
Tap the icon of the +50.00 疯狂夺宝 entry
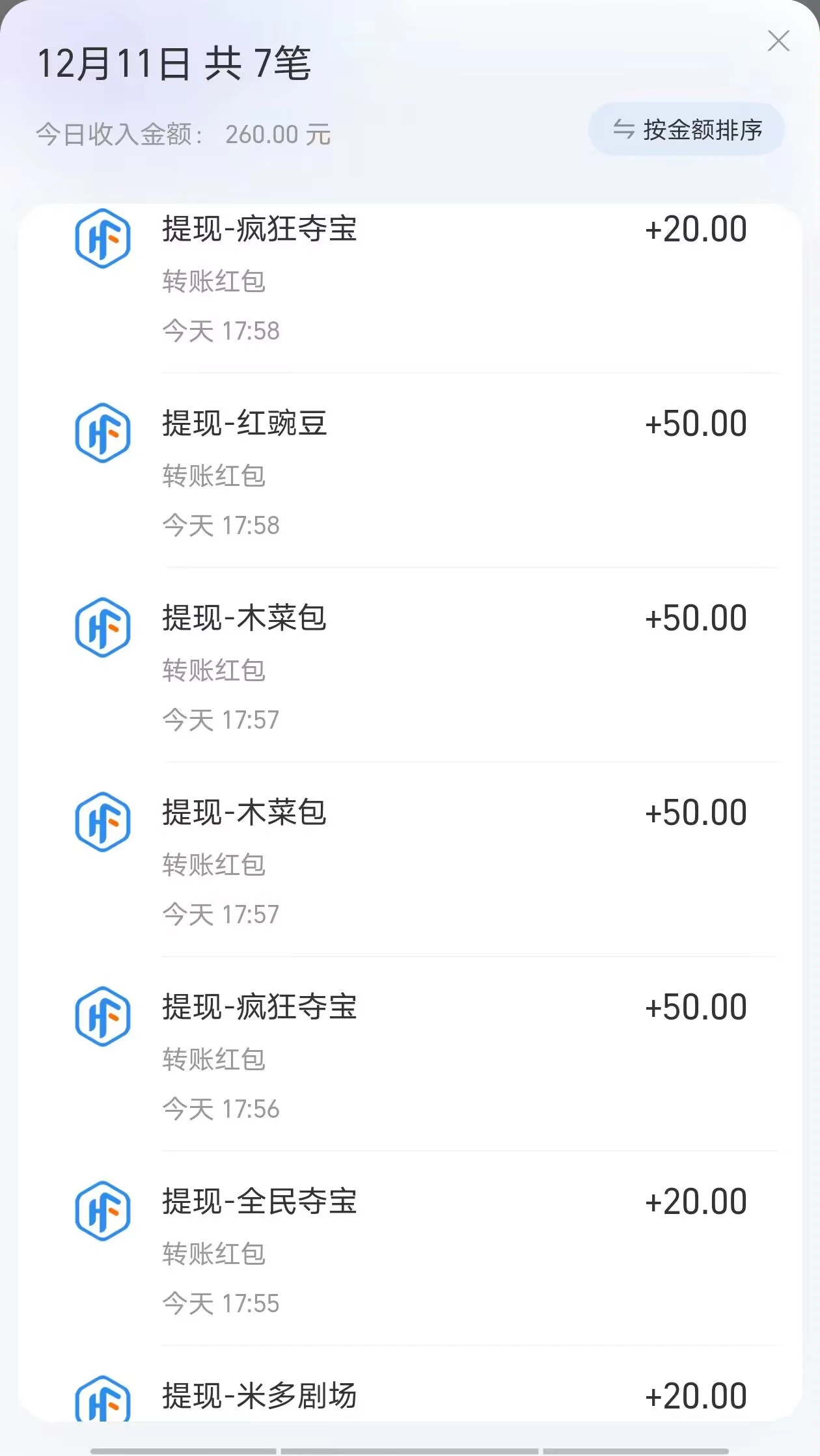(103, 1016)
